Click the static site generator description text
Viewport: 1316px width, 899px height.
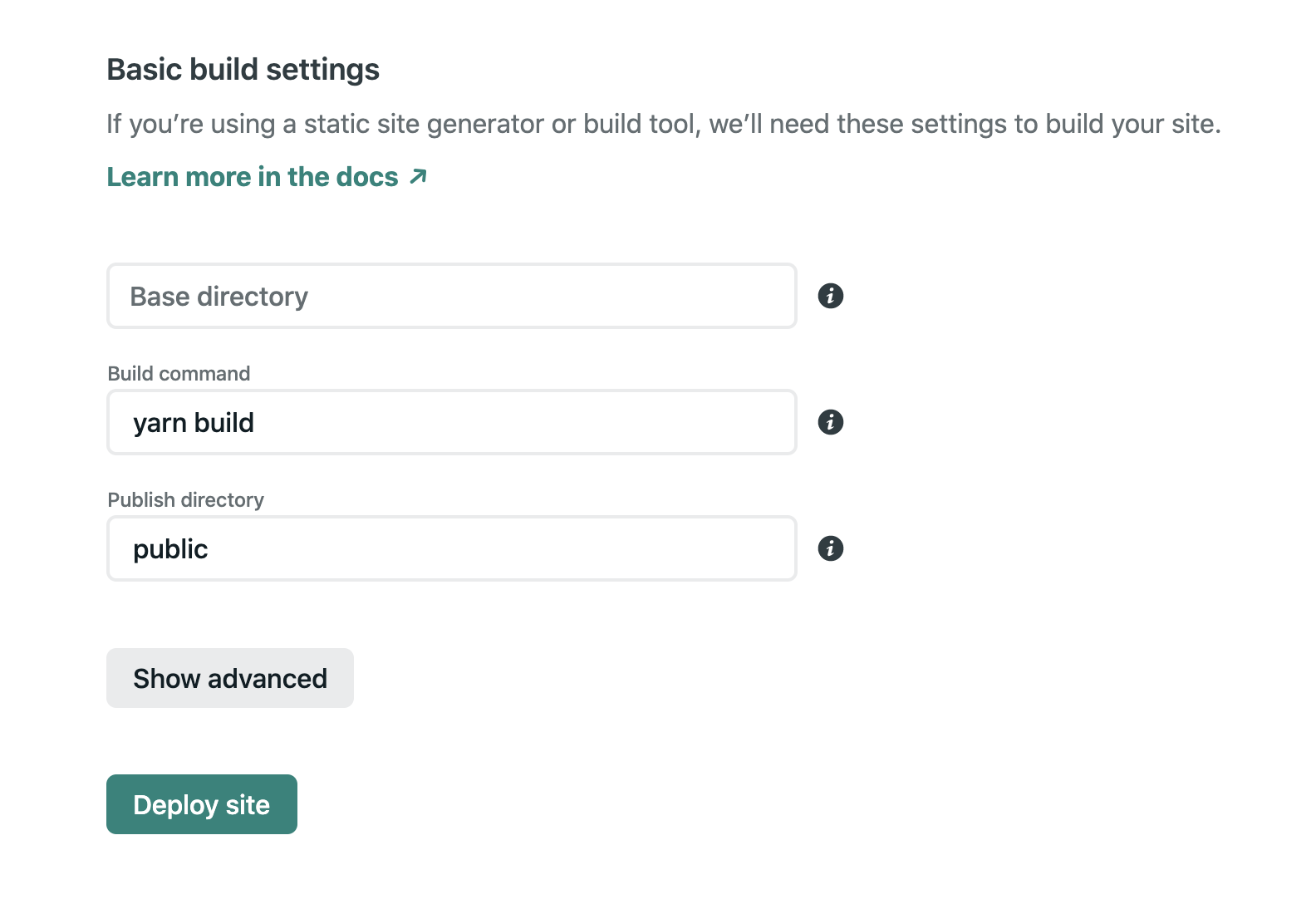coord(663,124)
